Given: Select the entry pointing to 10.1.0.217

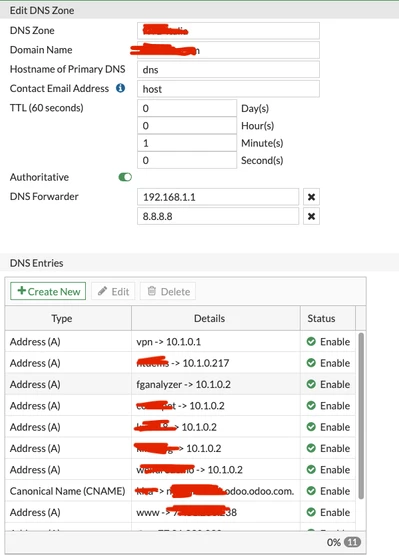Looking at the screenshot, I should 180,363.
